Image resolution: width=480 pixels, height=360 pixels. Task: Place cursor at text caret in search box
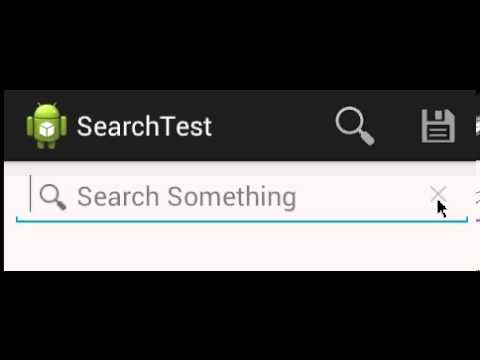click(30, 194)
